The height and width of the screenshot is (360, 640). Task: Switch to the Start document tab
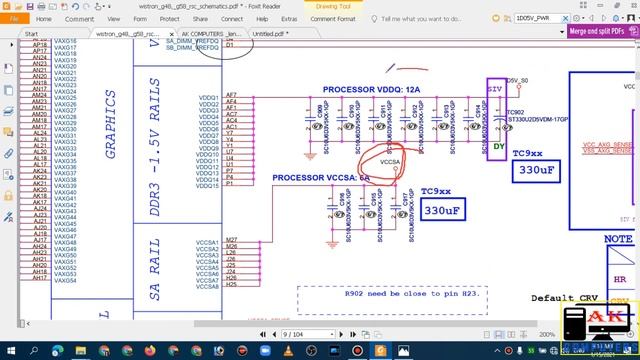[x=31, y=34]
